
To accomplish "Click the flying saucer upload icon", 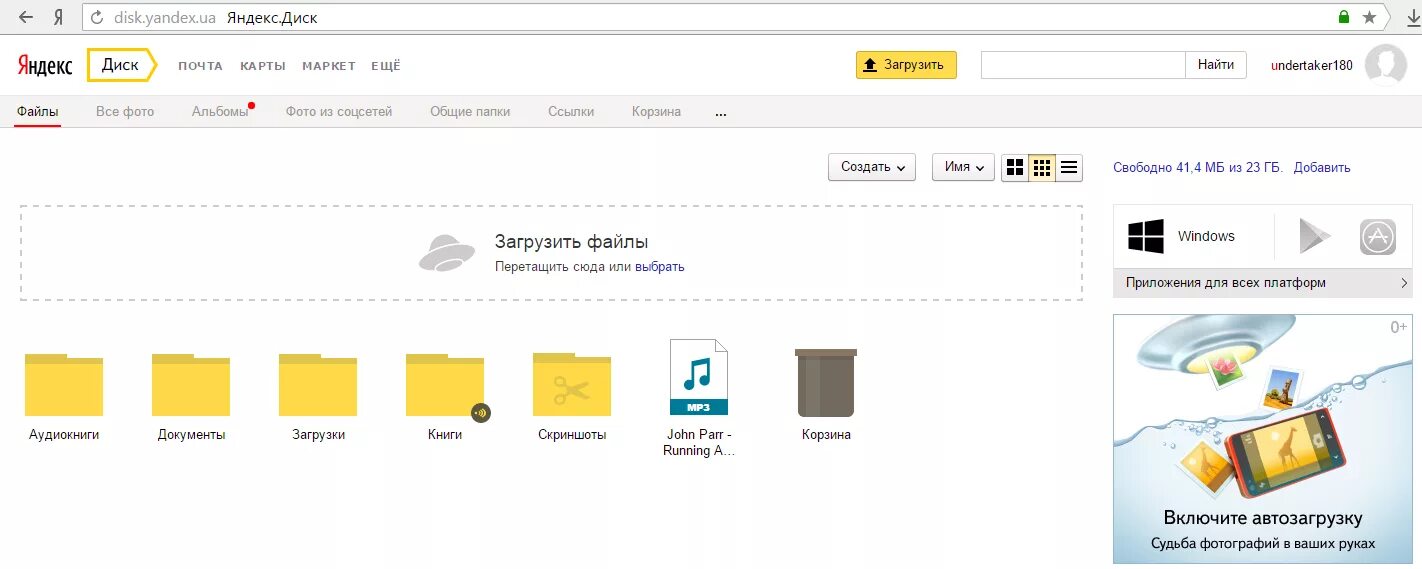I will pos(447,253).
